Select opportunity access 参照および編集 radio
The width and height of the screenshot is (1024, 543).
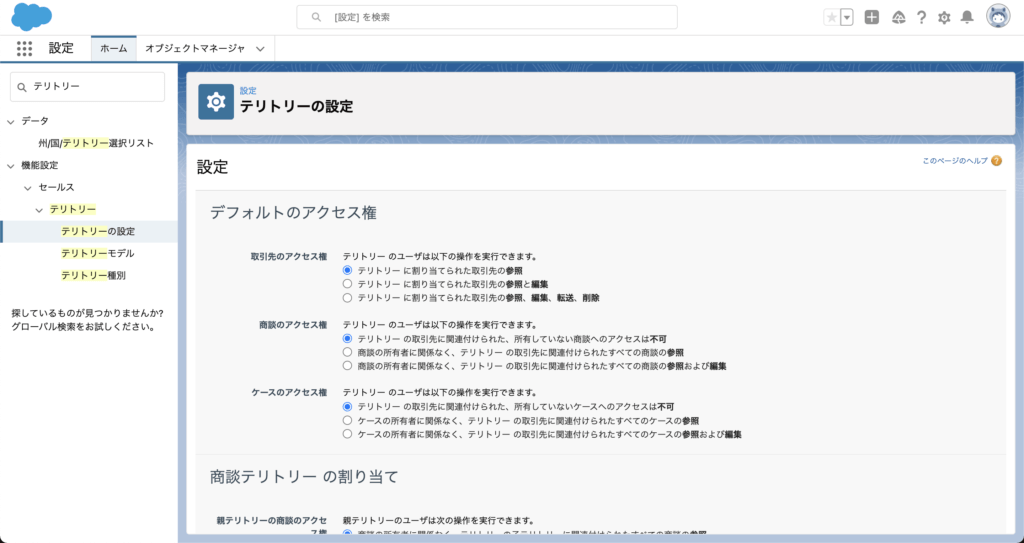(347, 366)
